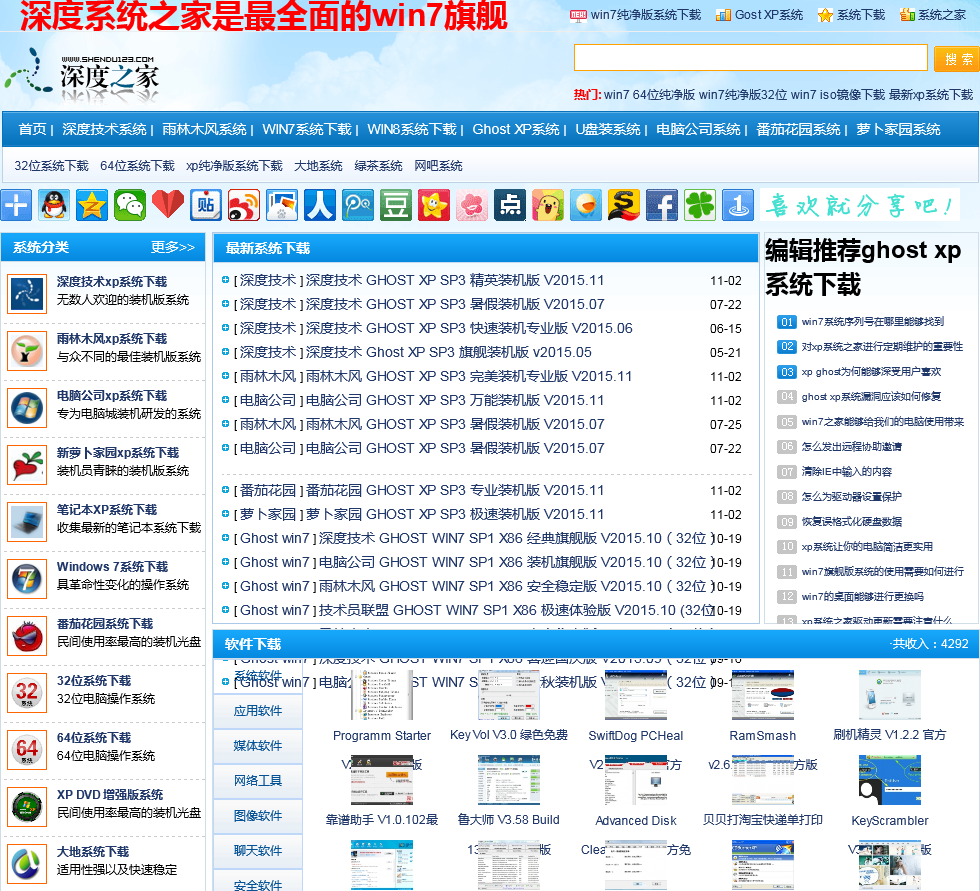The height and width of the screenshot is (891, 980).
Task: Select 媒体软件 software category tab
Action: tap(258, 746)
